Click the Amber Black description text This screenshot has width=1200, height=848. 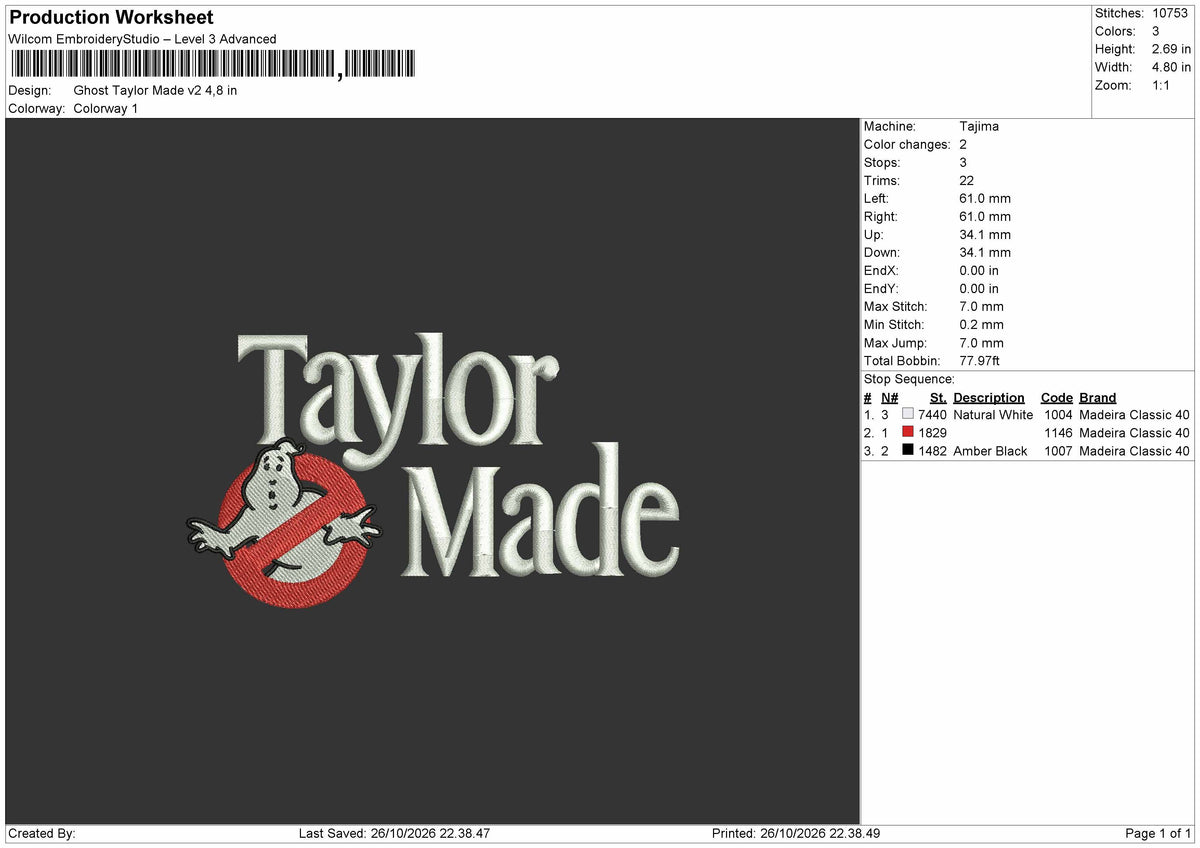pyautogui.click(x=990, y=451)
